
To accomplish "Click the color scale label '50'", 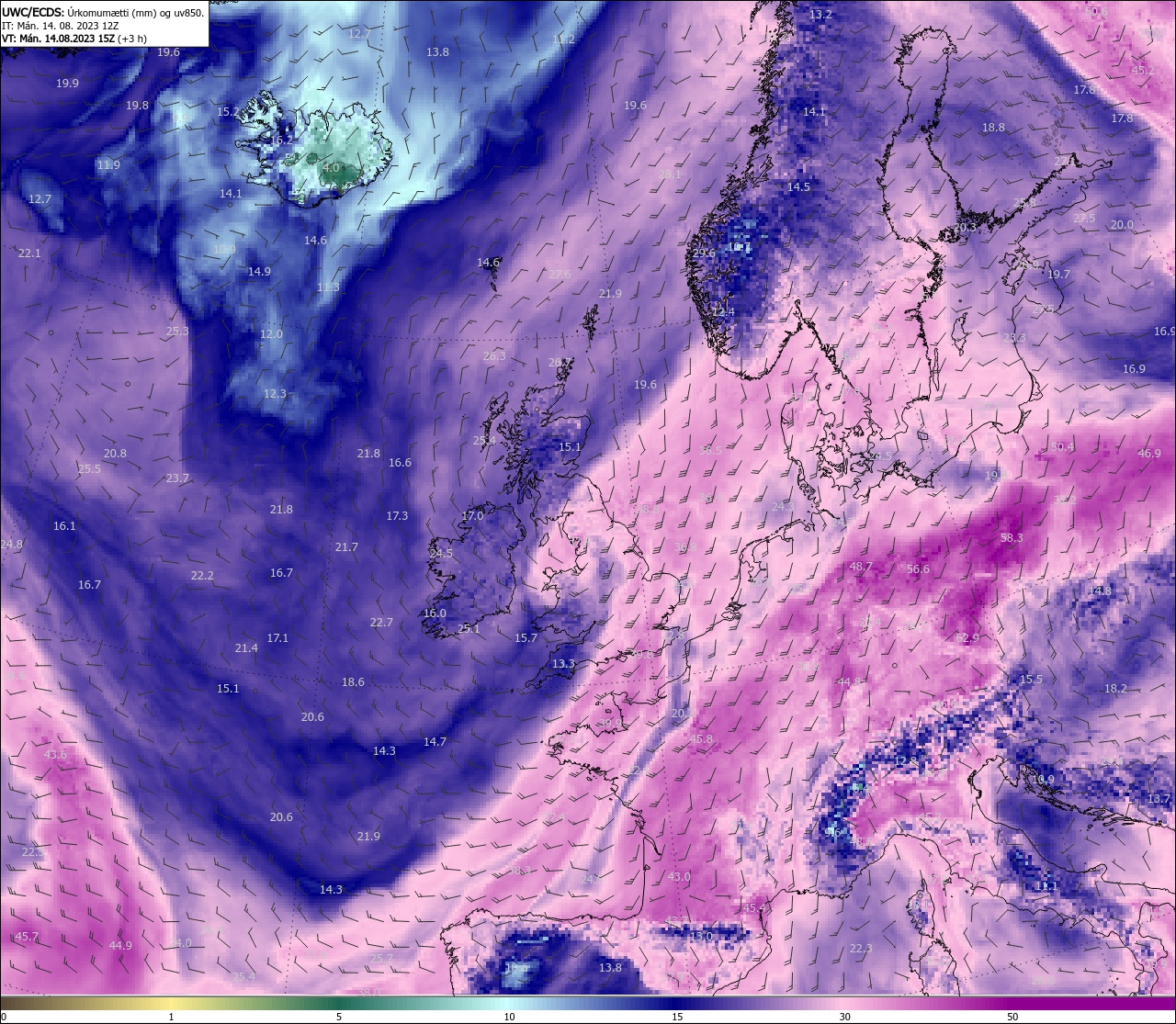I will pyautogui.click(x=1012, y=1017).
